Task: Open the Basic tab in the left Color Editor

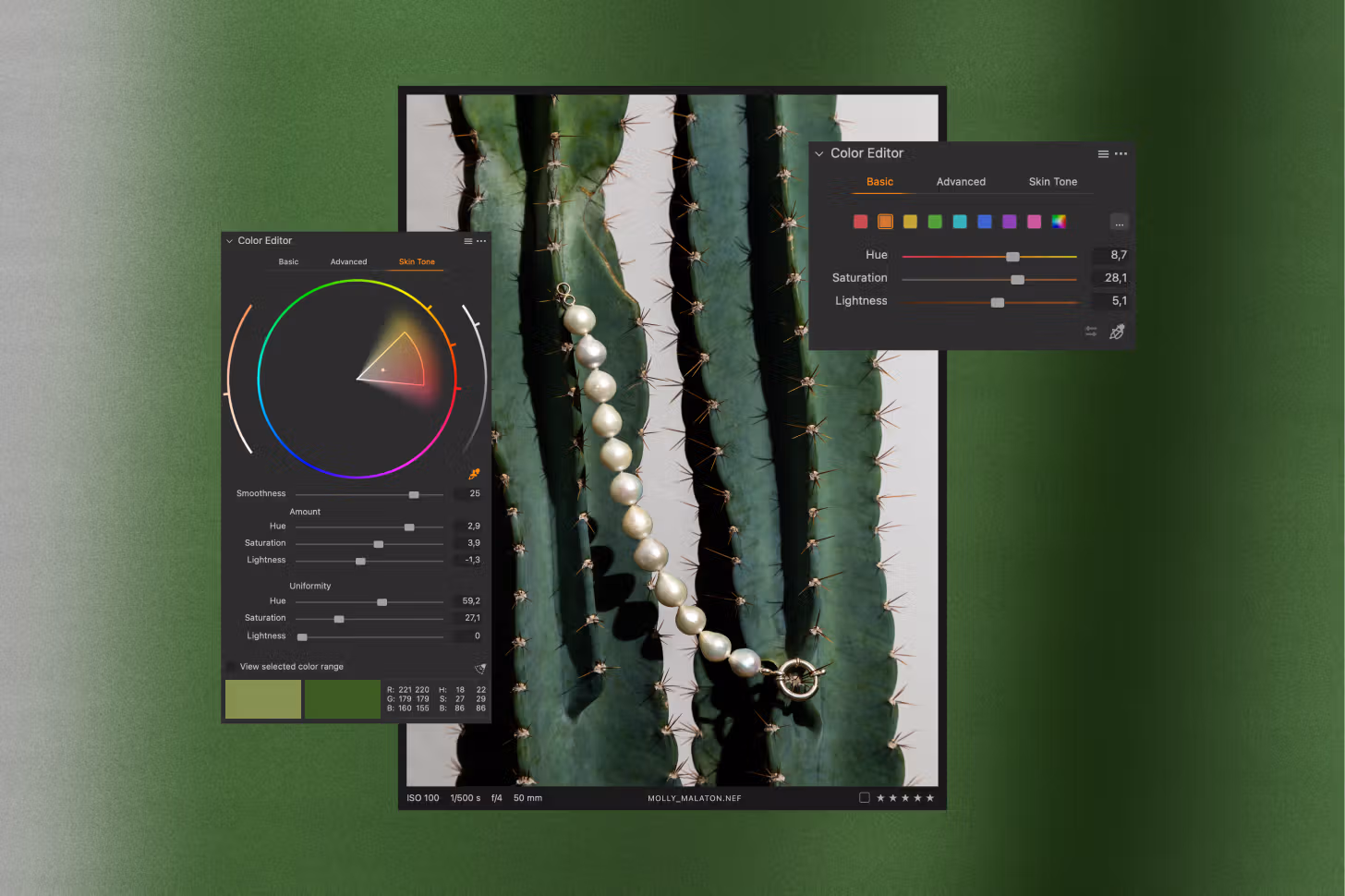Action: [288, 262]
